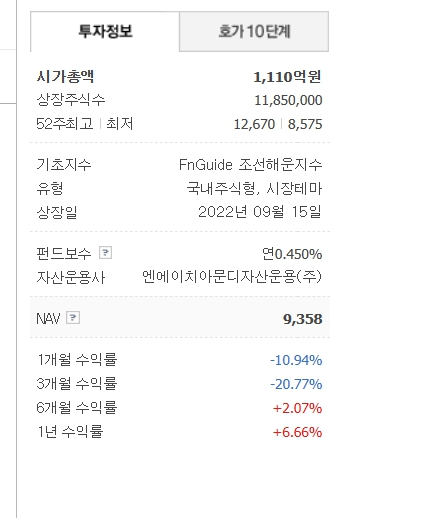
Task: Click the 3개월 수익률 value -20.77%
Action: pos(296,384)
